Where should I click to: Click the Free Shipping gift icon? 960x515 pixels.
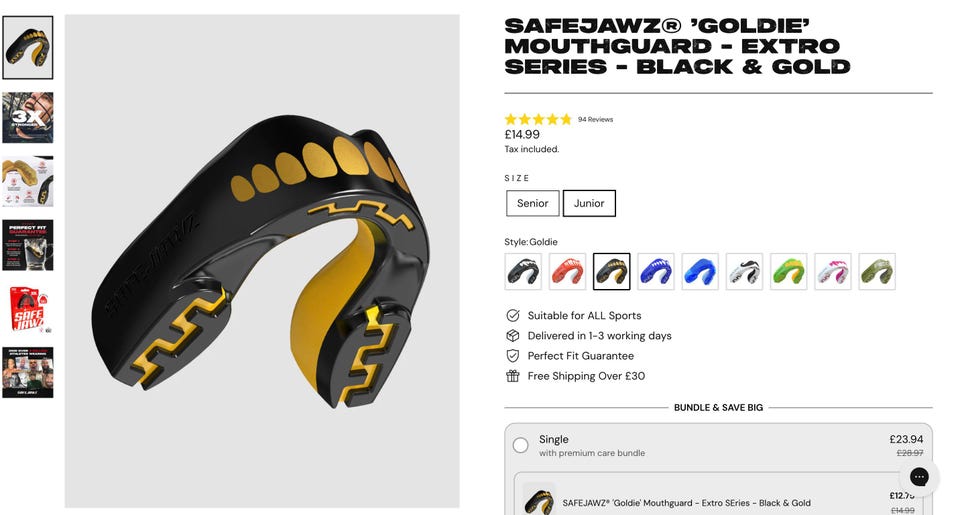pos(512,376)
